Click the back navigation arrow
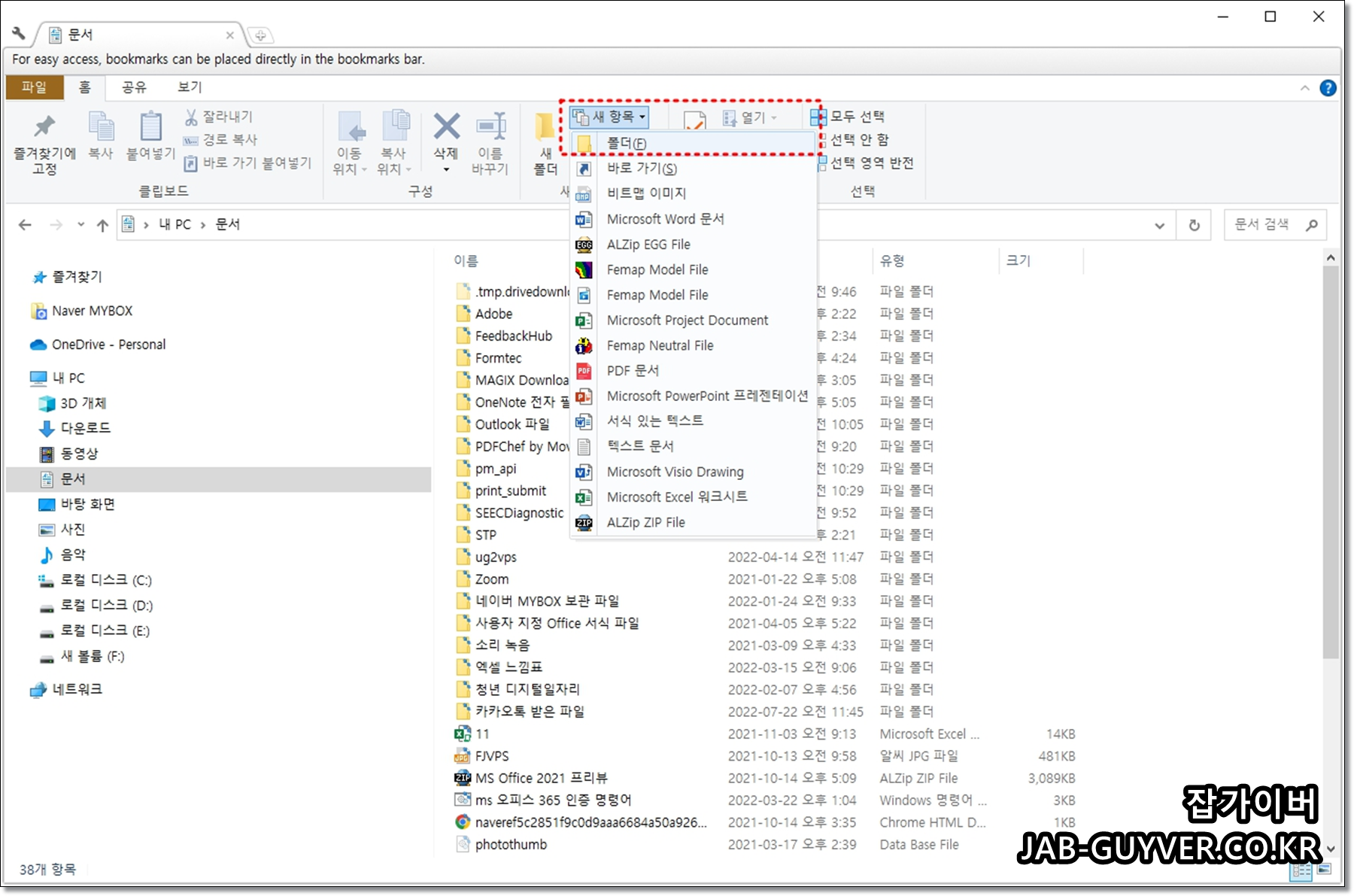Viewport: 1354px width, 896px height. 25,224
